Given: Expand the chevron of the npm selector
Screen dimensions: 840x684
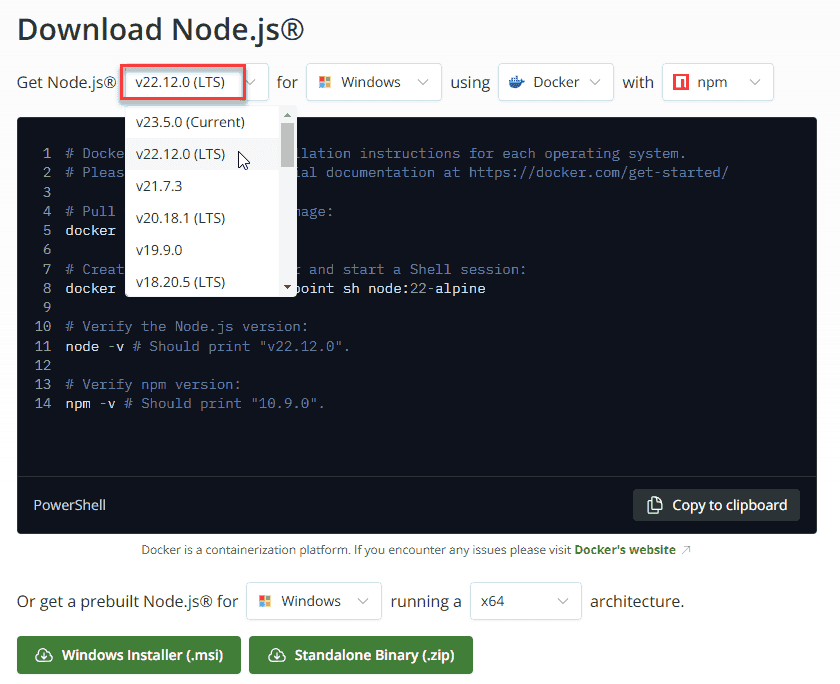Looking at the screenshot, I should pos(755,82).
